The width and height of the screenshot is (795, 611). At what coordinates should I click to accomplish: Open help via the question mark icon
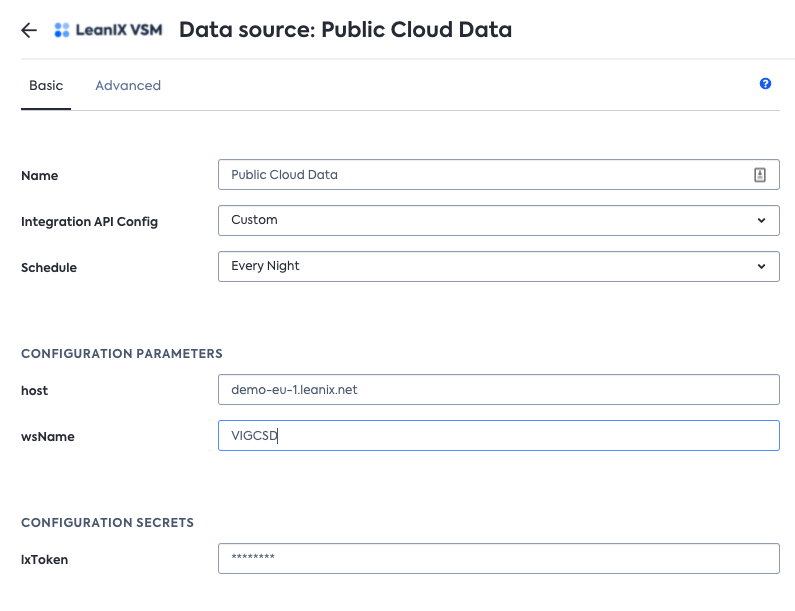point(765,84)
